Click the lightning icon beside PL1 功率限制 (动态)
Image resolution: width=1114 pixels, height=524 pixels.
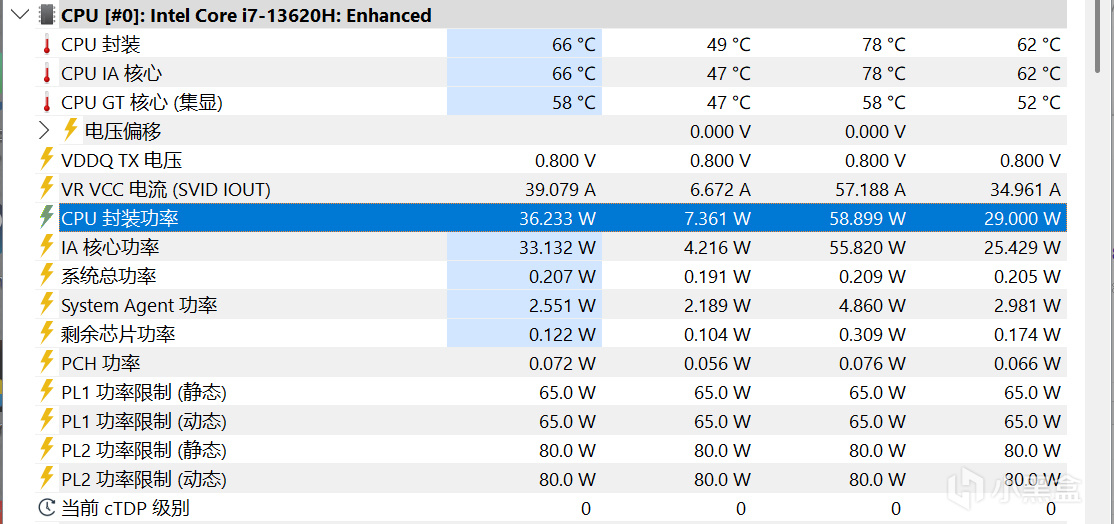coord(47,420)
